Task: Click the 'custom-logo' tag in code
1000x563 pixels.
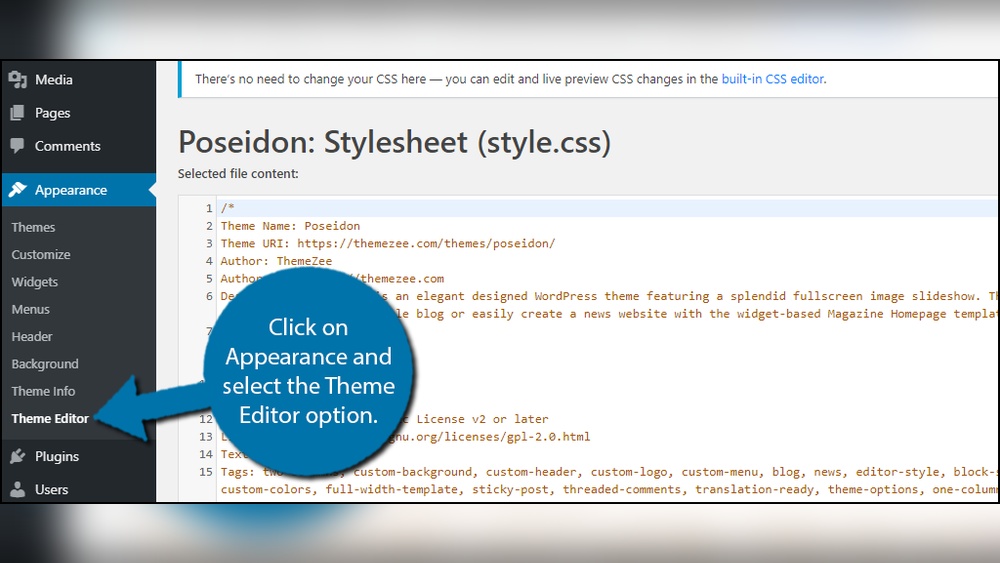Action: click(629, 472)
